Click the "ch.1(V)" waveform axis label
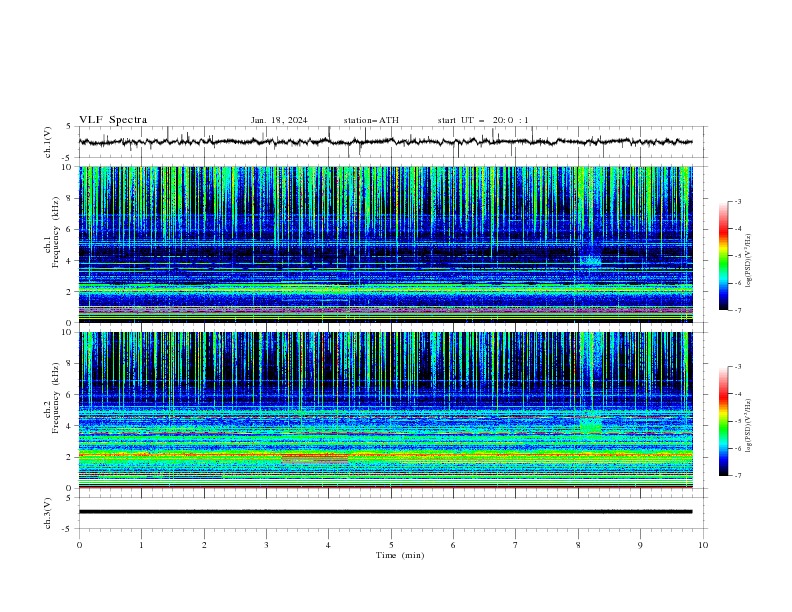 [48, 142]
